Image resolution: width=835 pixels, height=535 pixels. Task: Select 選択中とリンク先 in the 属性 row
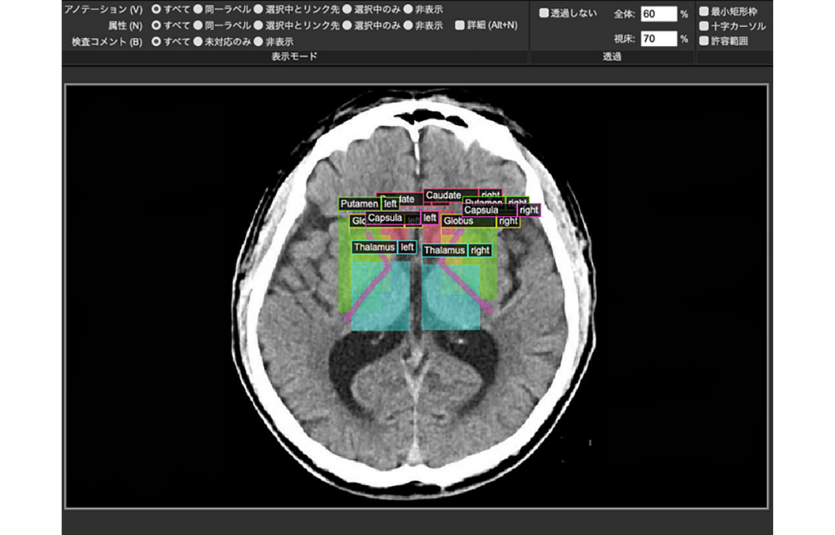[258, 25]
